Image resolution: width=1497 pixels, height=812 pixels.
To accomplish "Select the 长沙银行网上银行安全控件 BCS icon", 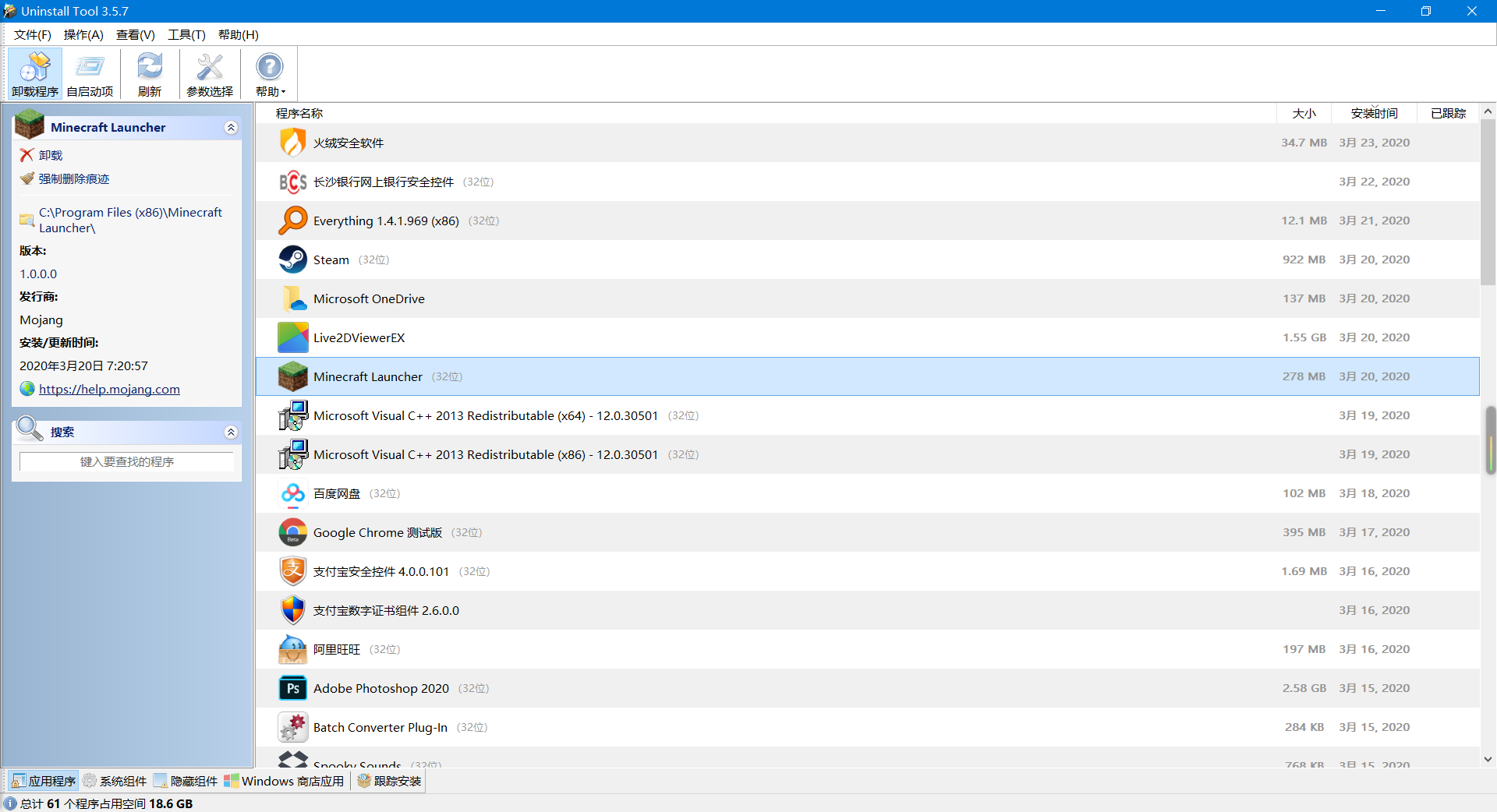I will coord(293,182).
